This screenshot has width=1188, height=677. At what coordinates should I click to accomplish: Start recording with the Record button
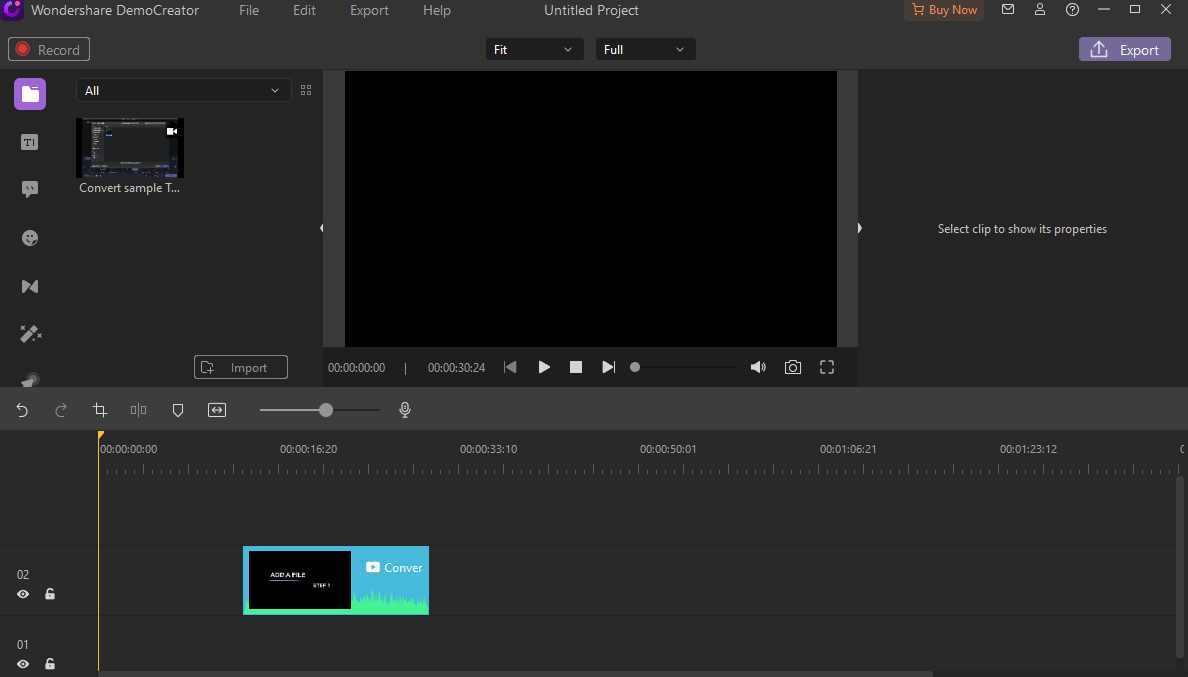click(48, 48)
